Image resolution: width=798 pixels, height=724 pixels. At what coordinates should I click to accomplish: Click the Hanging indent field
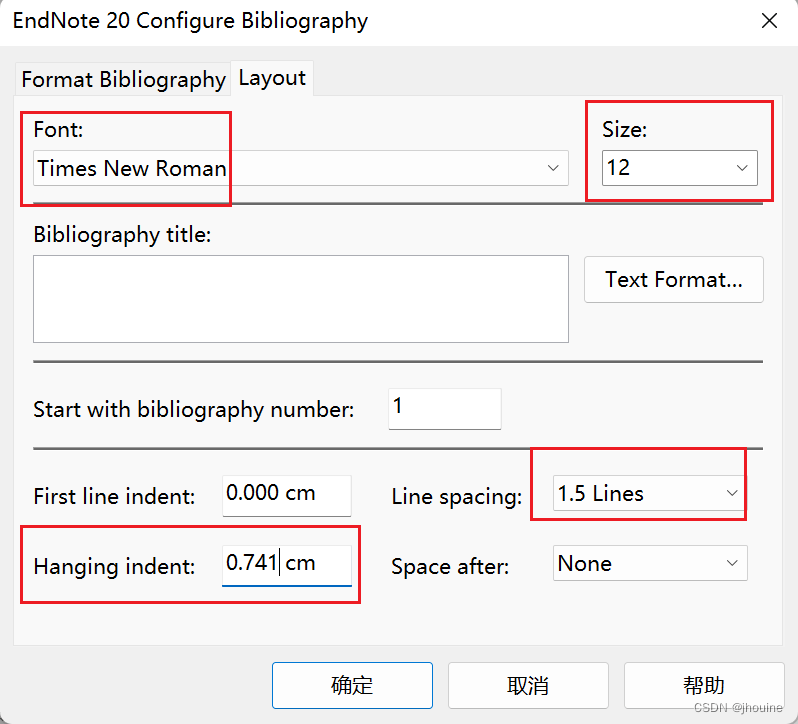click(x=286, y=564)
